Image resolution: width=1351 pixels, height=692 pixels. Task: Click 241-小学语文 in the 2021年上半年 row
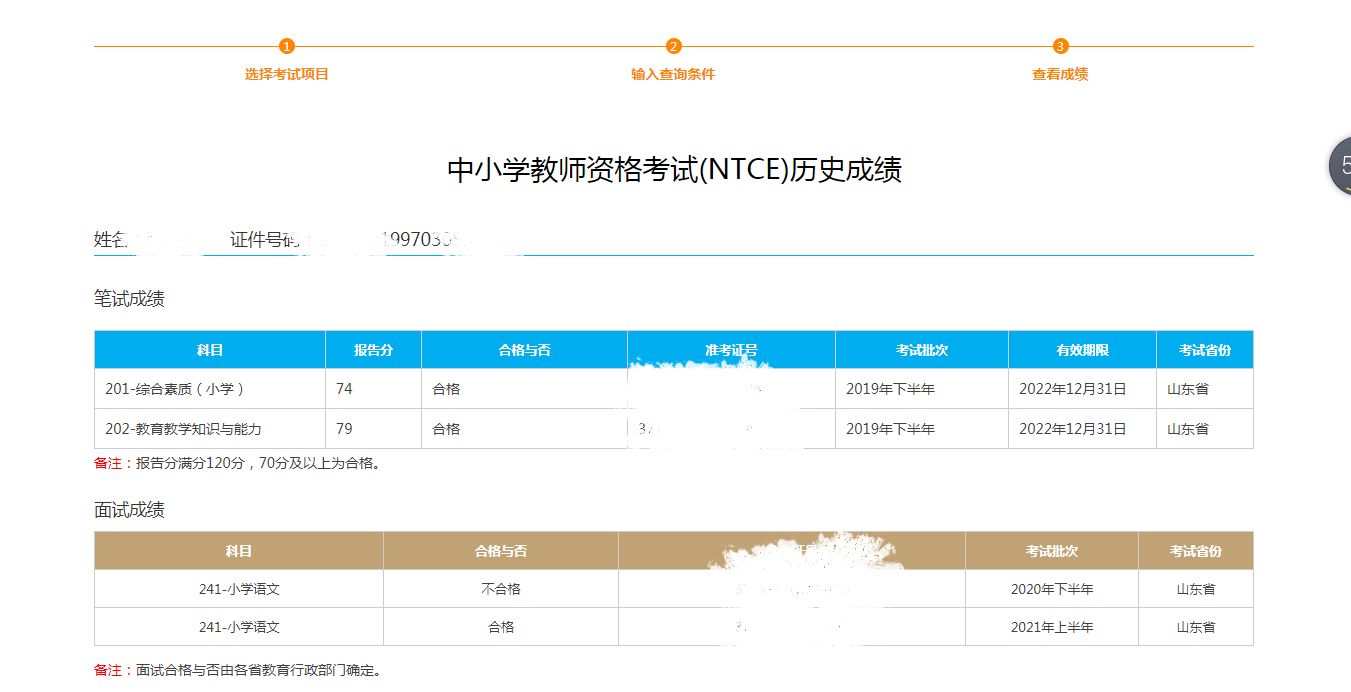pyautogui.click(x=239, y=627)
